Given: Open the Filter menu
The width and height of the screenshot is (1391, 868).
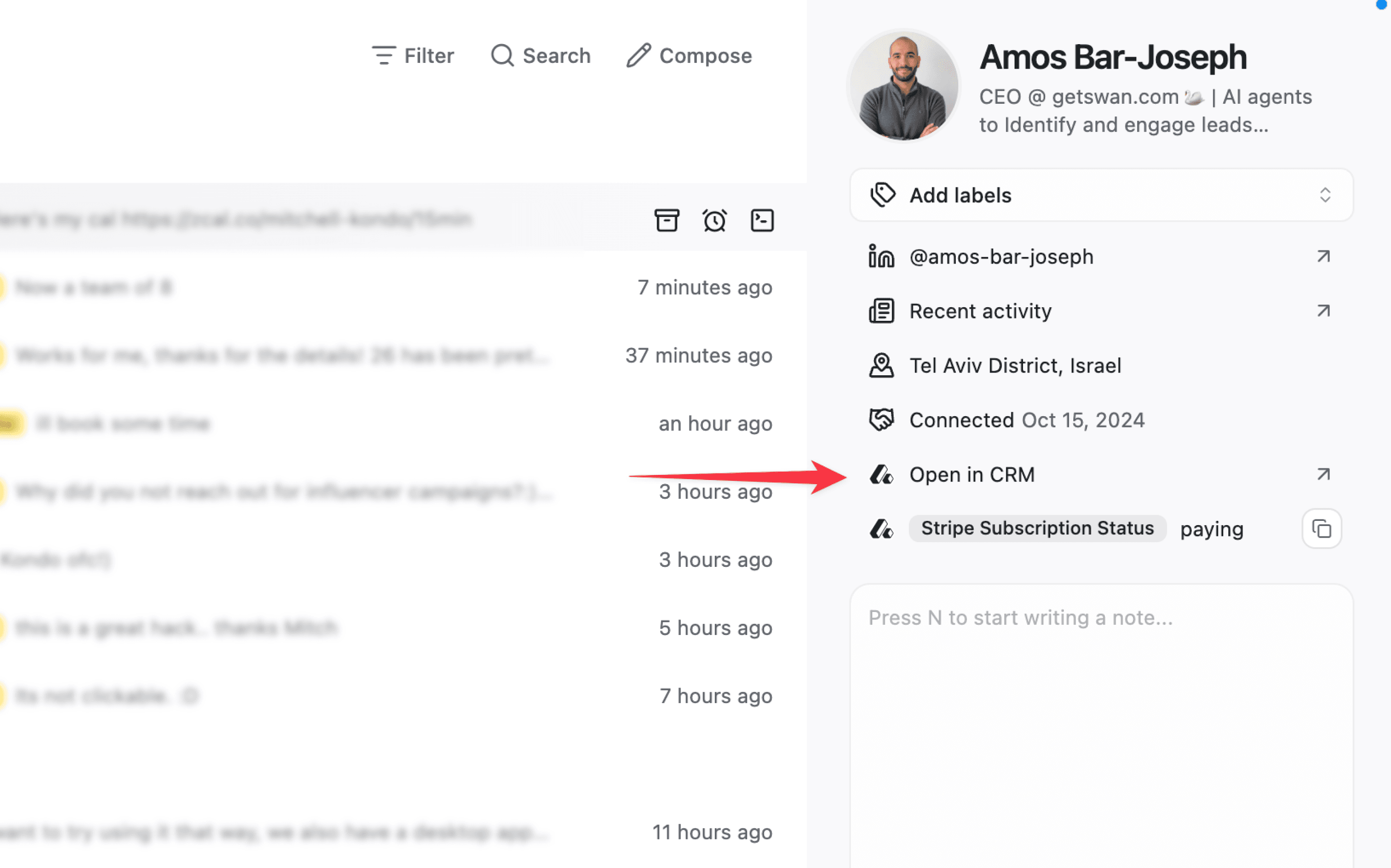Looking at the screenshot, I should click(x=413, y=56).
